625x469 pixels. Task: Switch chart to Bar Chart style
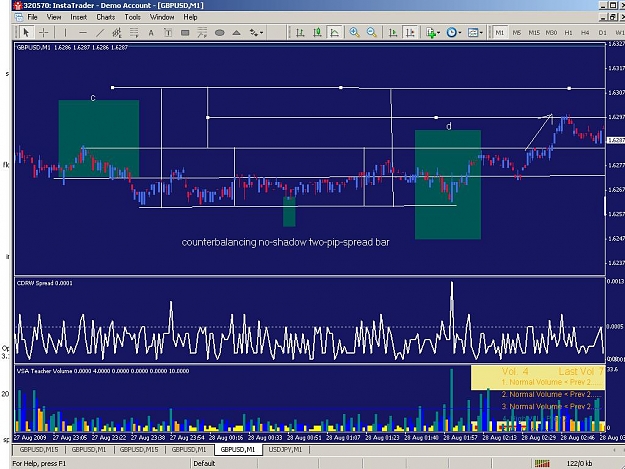pos(300,33)
